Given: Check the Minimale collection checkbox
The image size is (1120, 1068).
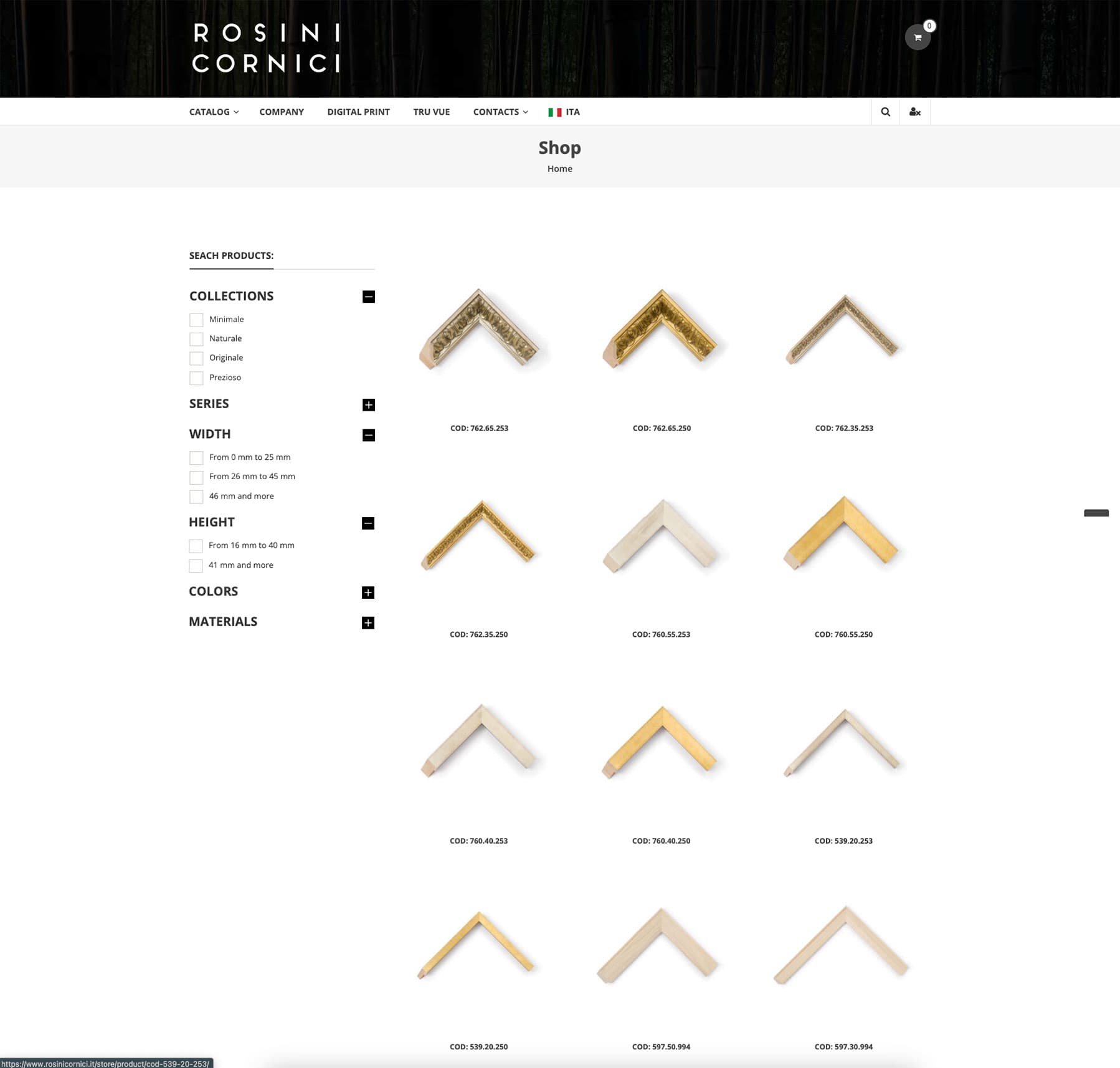Looking at the screenshot, I should [x=196, y=320].
